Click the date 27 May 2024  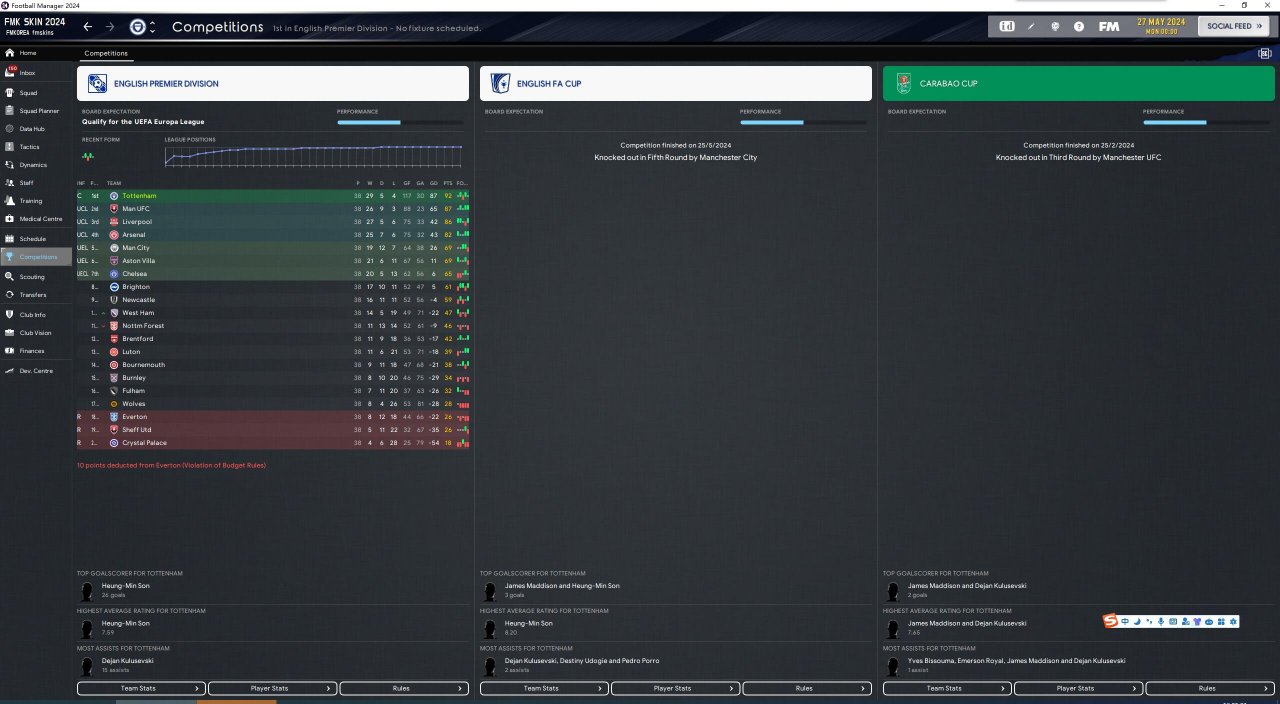click(1160, 22)
